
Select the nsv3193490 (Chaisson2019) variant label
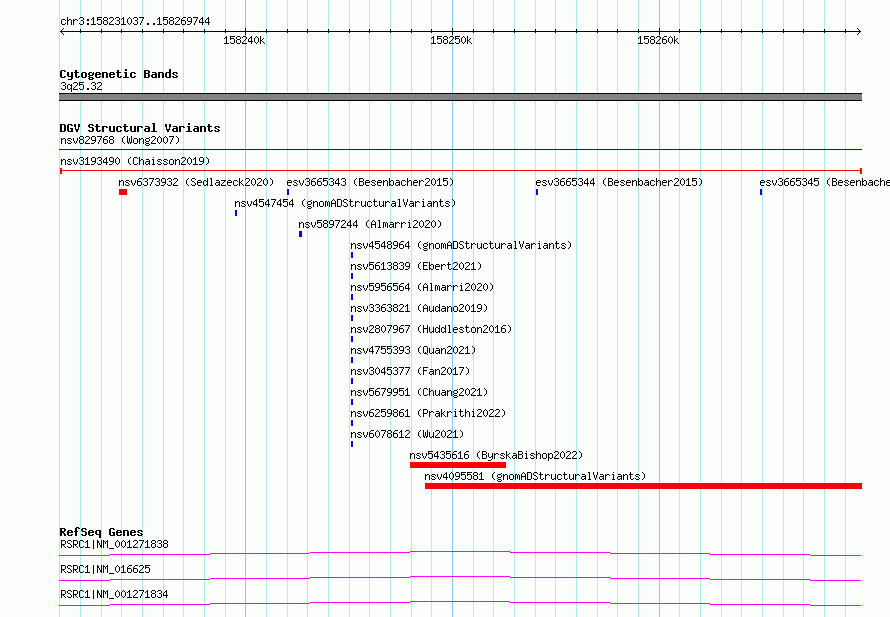pos(135,161)
